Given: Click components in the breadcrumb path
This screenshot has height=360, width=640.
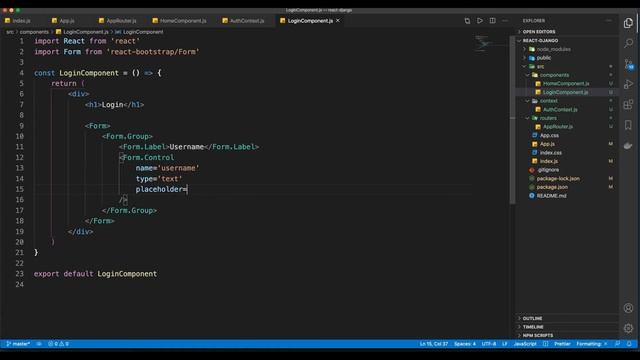Looking at the screenshot, I should point(34,32).
